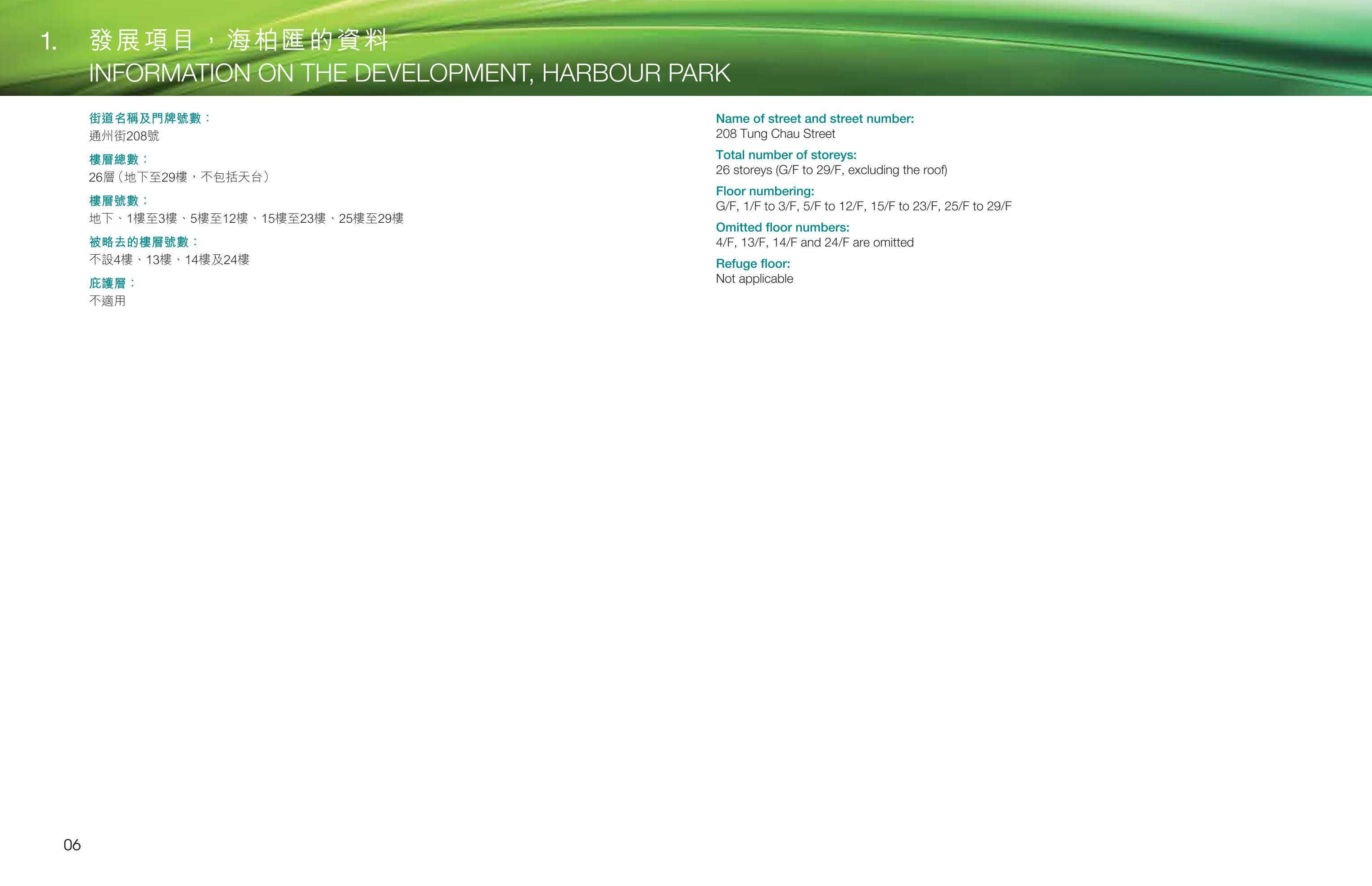
Task: Click the line '26 storeys (G/F to 29/F, excluding the roof)'
Action: 831,170
